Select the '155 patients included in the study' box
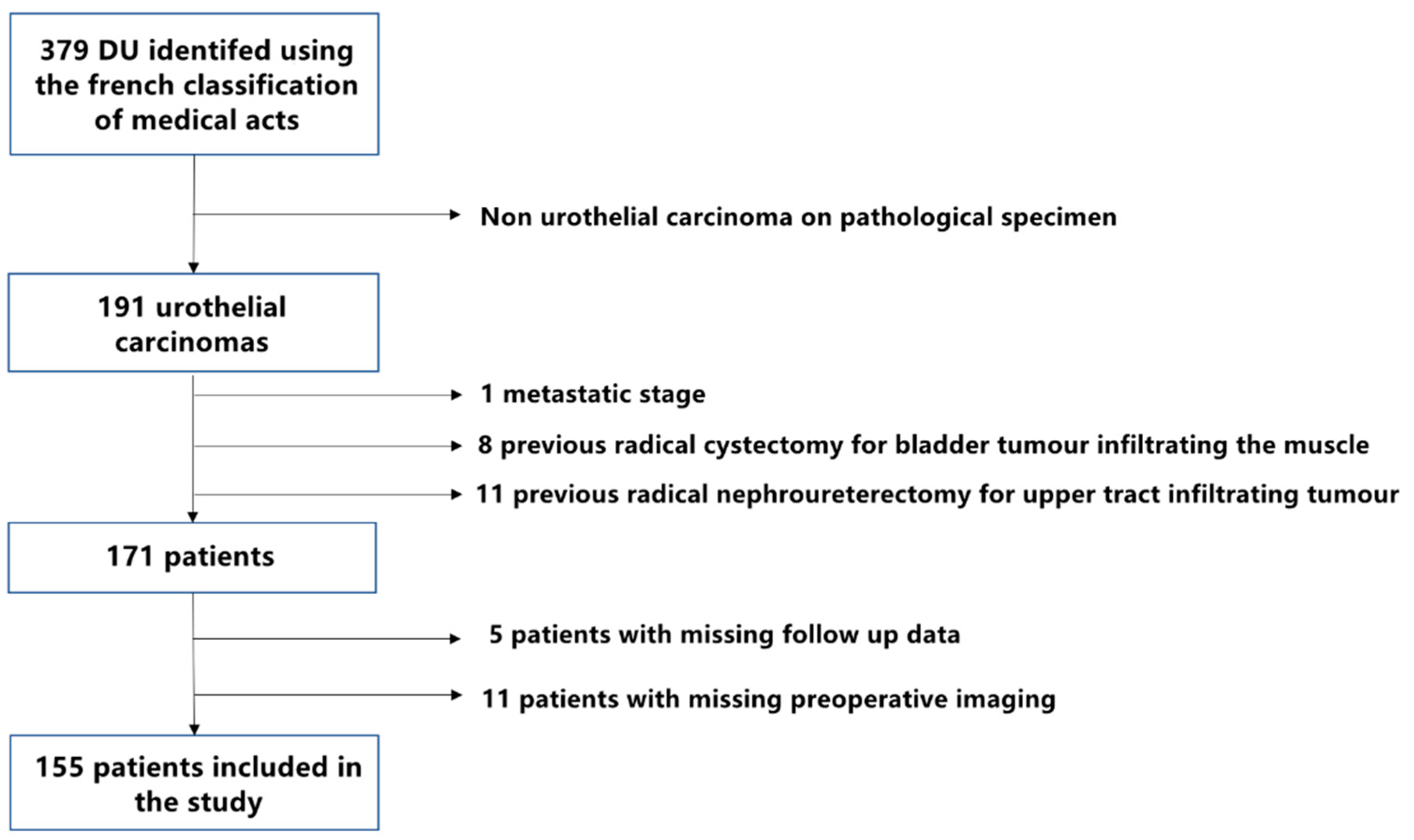The width and height of the screenshot is (1414, 840). (194, 783)
